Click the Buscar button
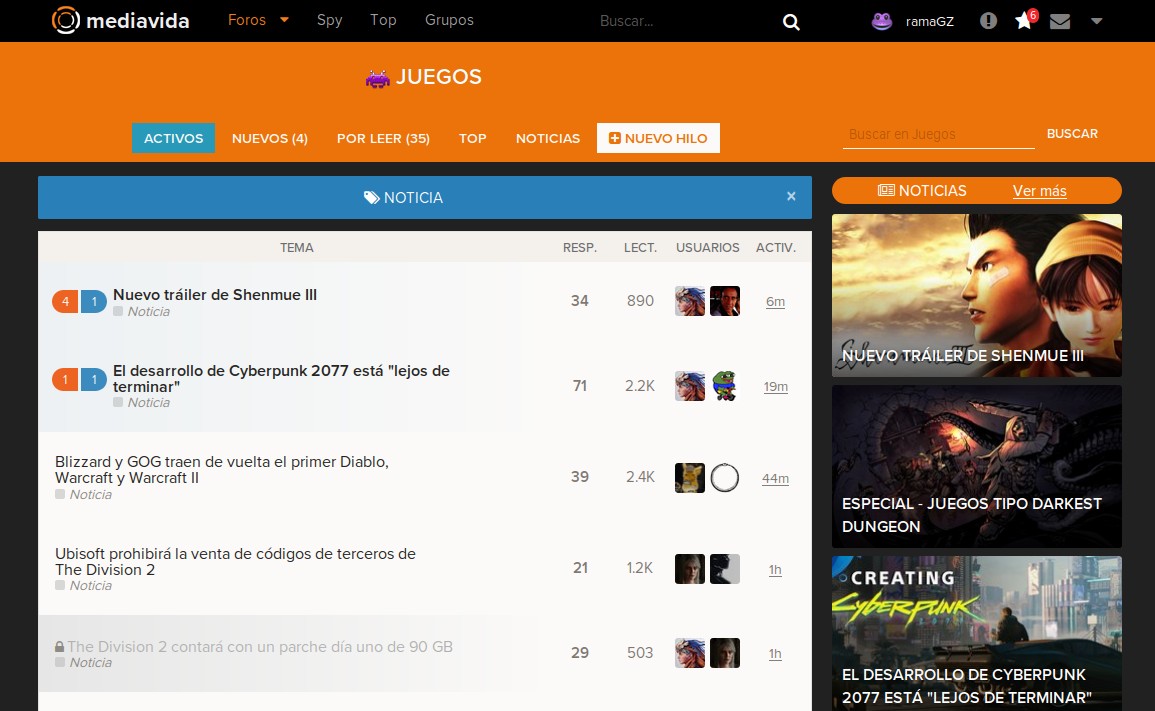Image resolution: width=1155 pixels, height=711 pixels. pyautogui.click(x=1072, y=133)
